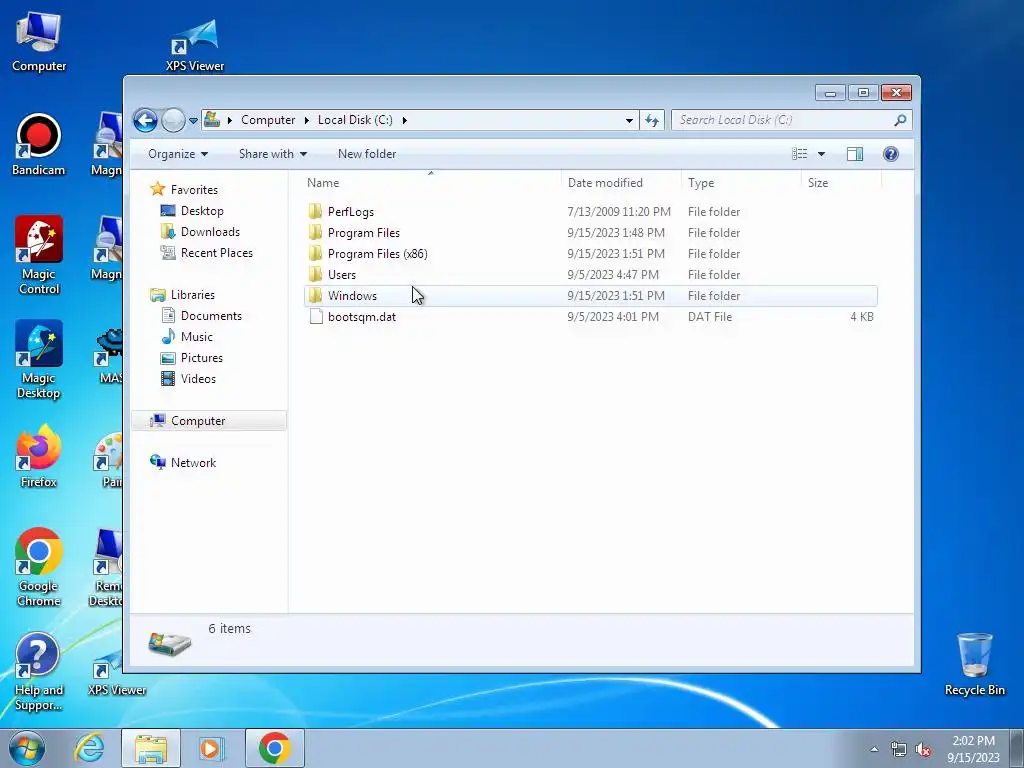The width and height of the screenshot is (1024, 768).
Task: Open Recent Places in Favorites
Action: tap(216, 253)
